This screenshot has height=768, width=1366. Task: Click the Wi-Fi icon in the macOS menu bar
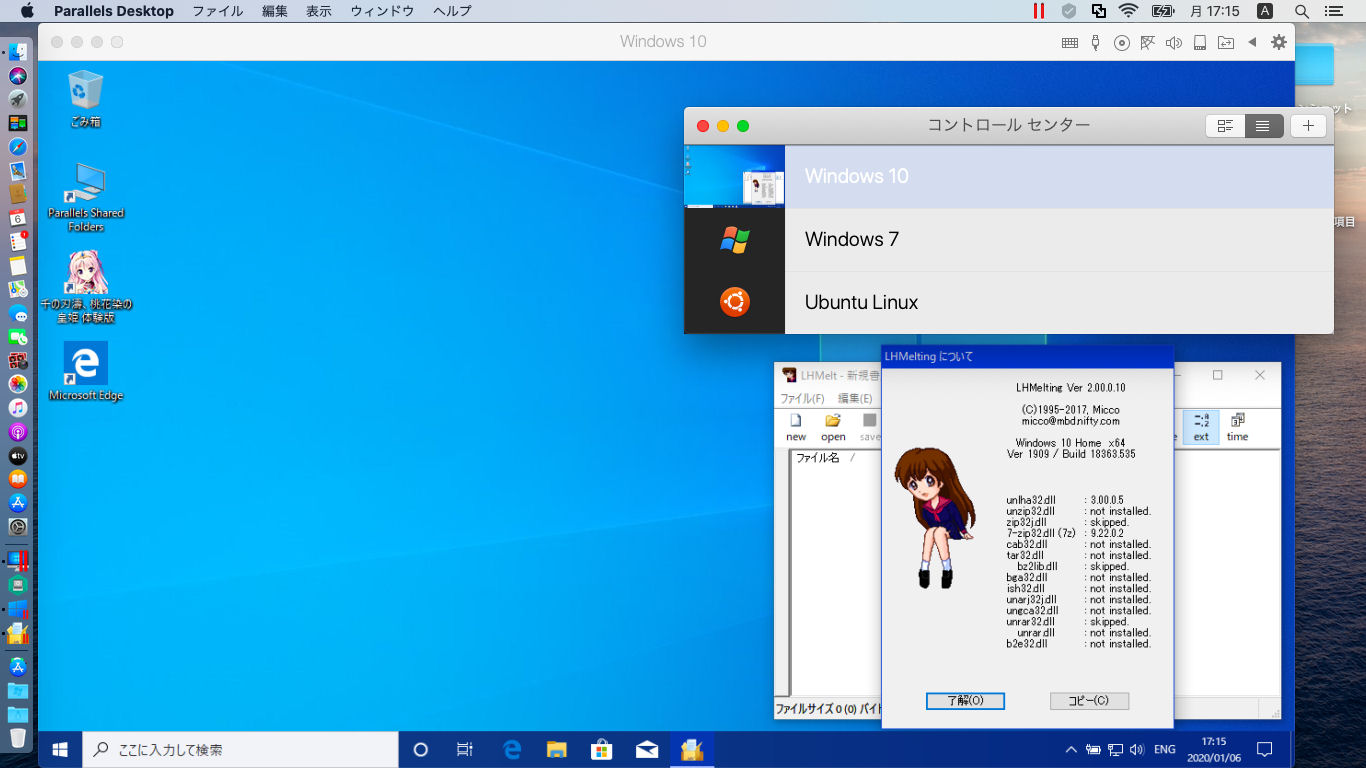[1129, 11]
